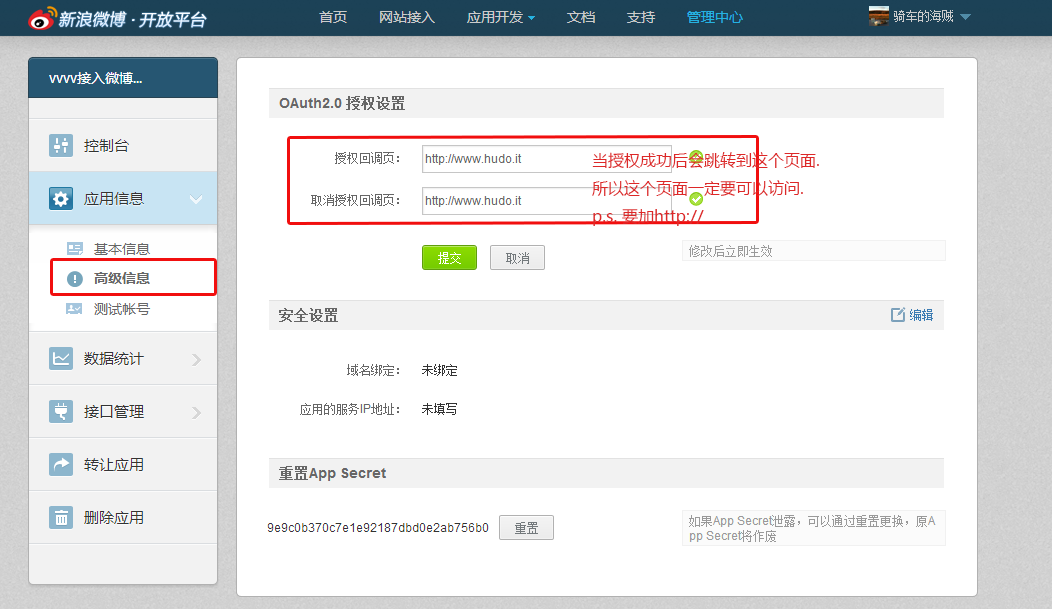The height and width of the screenshot is (609, 1052).
Task: Collapse the 应用信息 section chevron
Action: pos(196,199)
